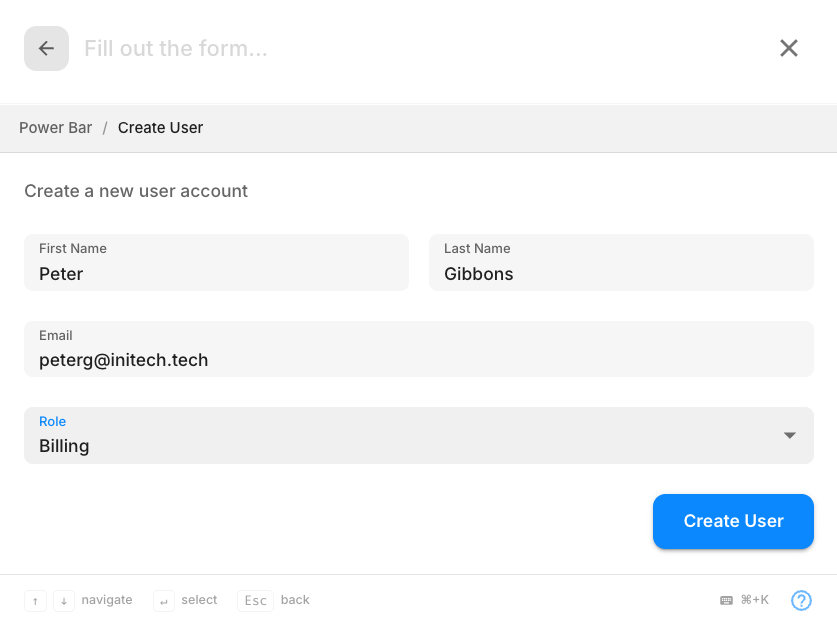The width and height of the screenshot is (837, 620).
Task: Click the 'Create a new user account' heading
Action: point(136,191)
